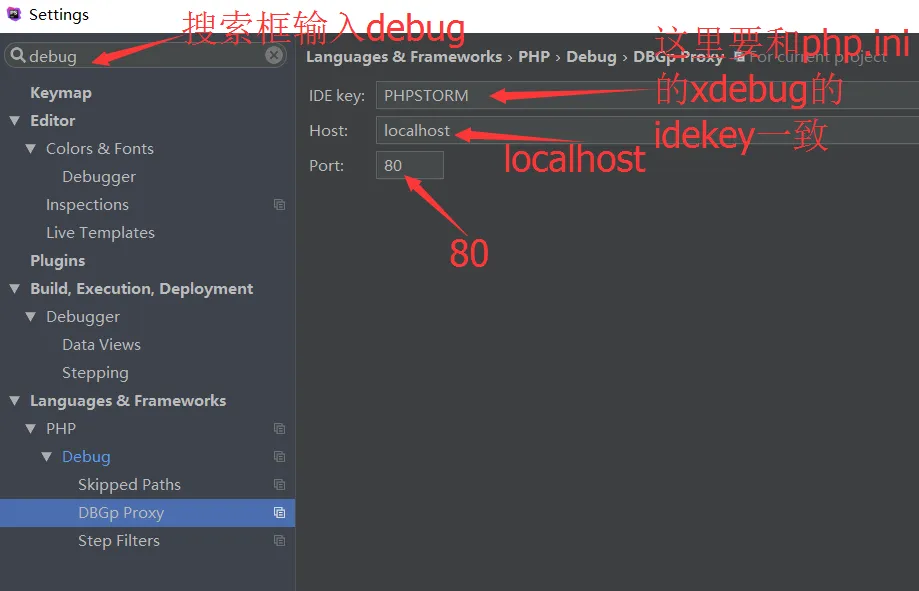Collapse the Editor tree section
Viewport: 919px width, 591px height.
click(15, 121)
